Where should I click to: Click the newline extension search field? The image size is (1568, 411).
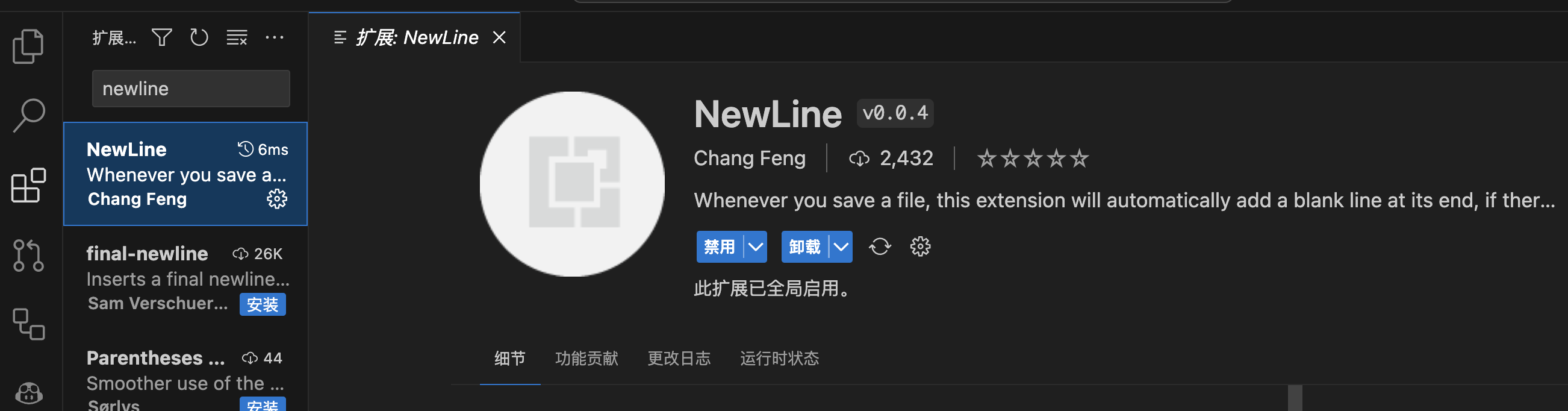[x=191, y=89]
